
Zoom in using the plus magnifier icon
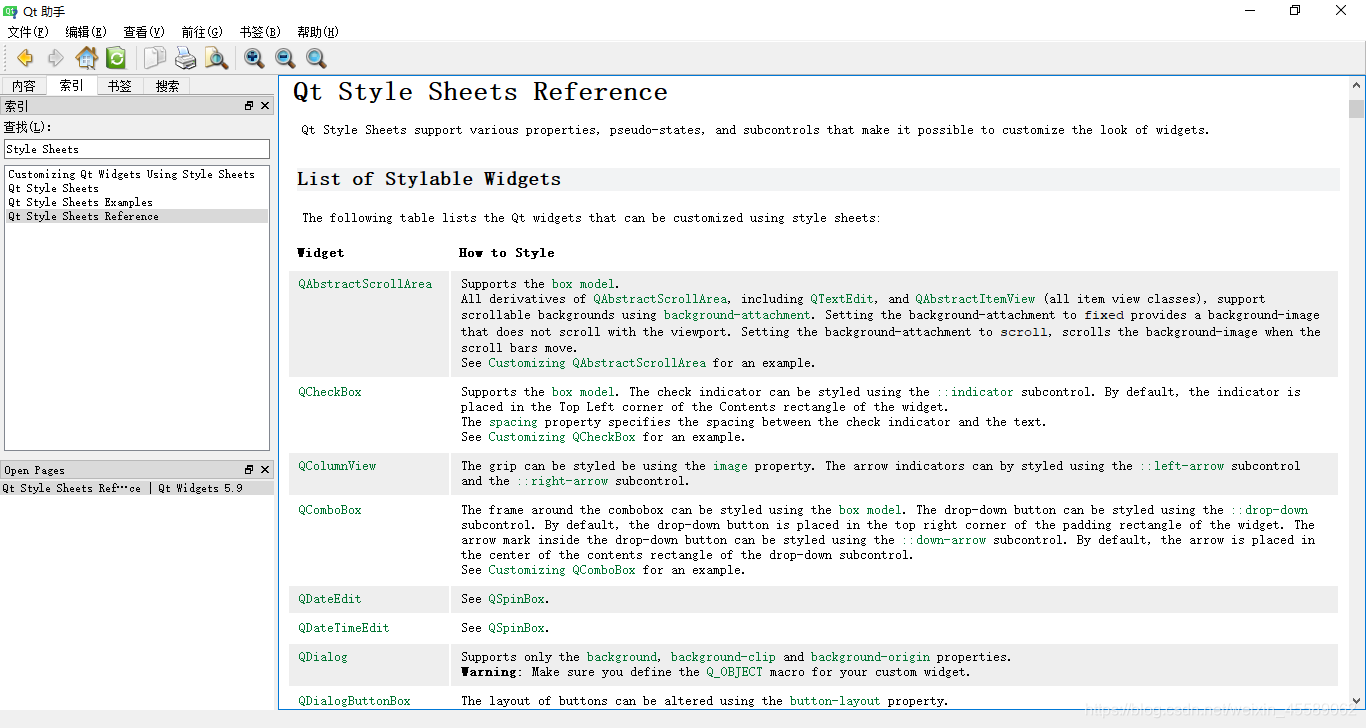pos(254,58)
